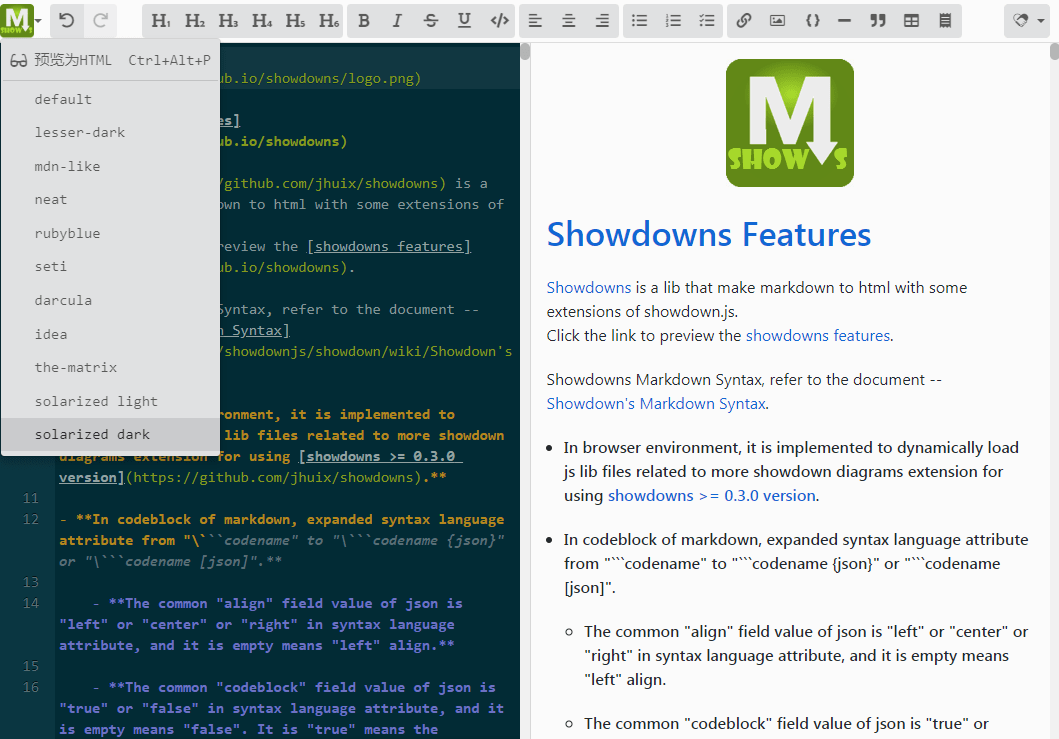Place cursor on editor line 14
Screen dimensions: 1059x739
pos(282,624)
